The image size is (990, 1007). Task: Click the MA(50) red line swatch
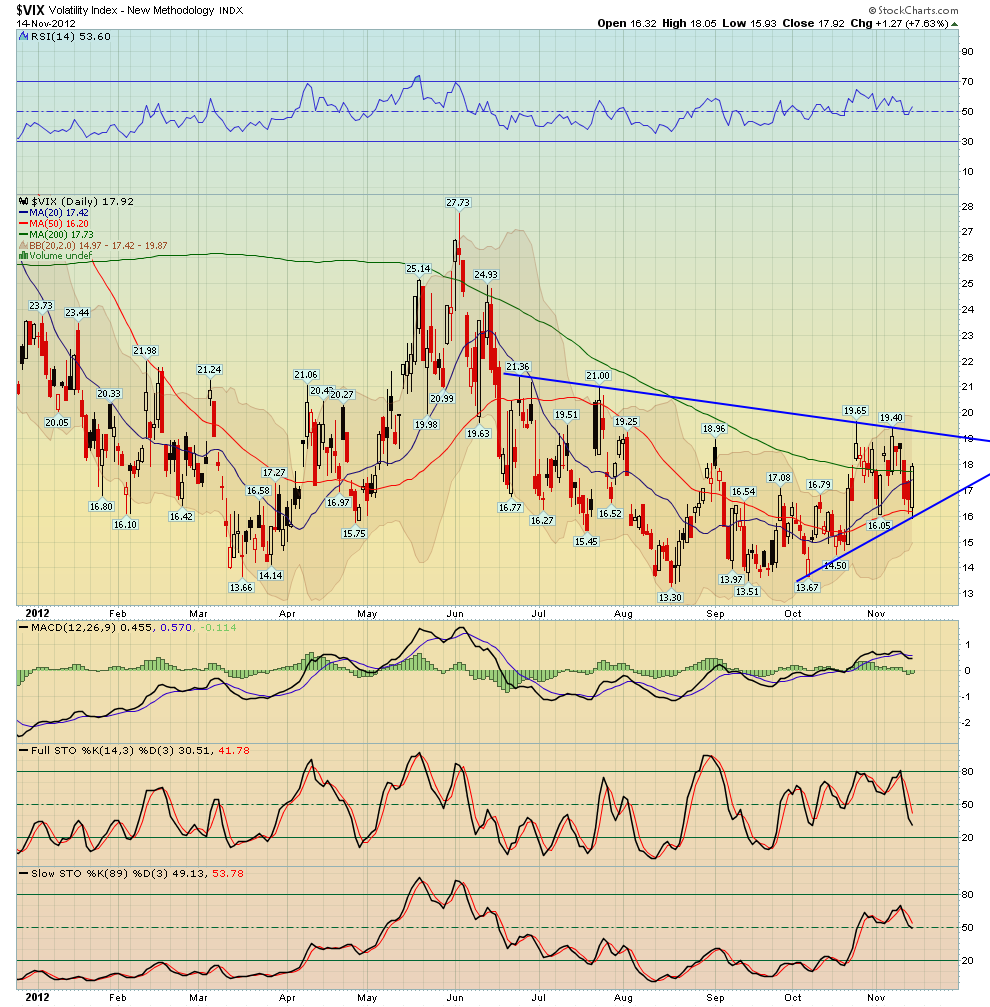tap(23, 223)
